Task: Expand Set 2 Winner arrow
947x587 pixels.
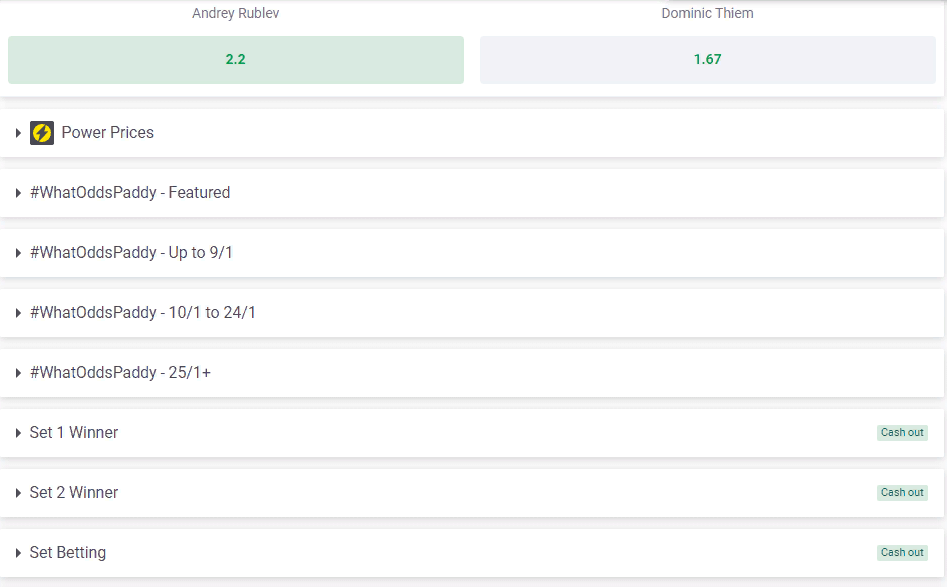Action: click(x=18, y=493)
